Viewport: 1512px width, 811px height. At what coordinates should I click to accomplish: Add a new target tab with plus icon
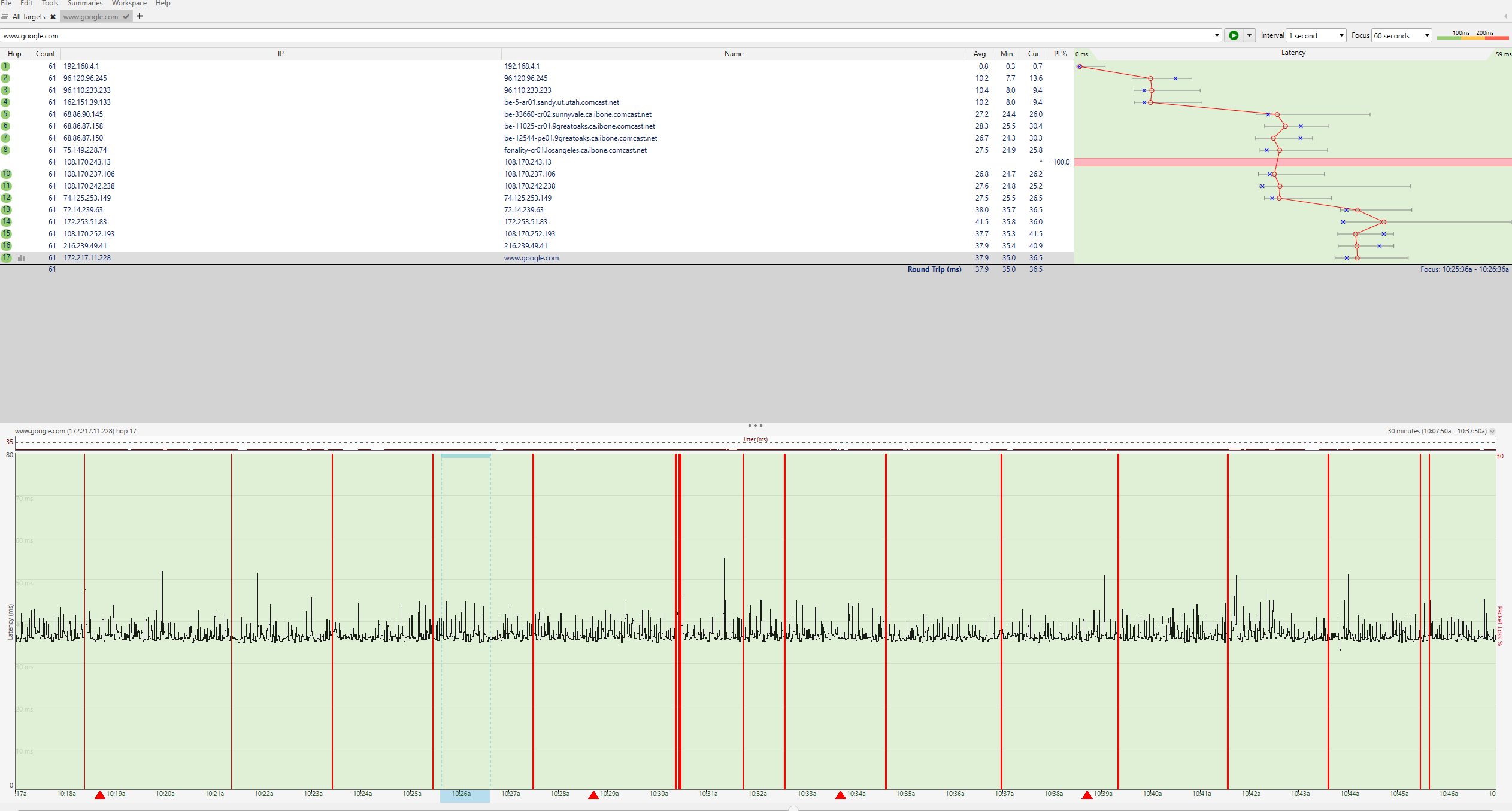[x=140, y=16]
